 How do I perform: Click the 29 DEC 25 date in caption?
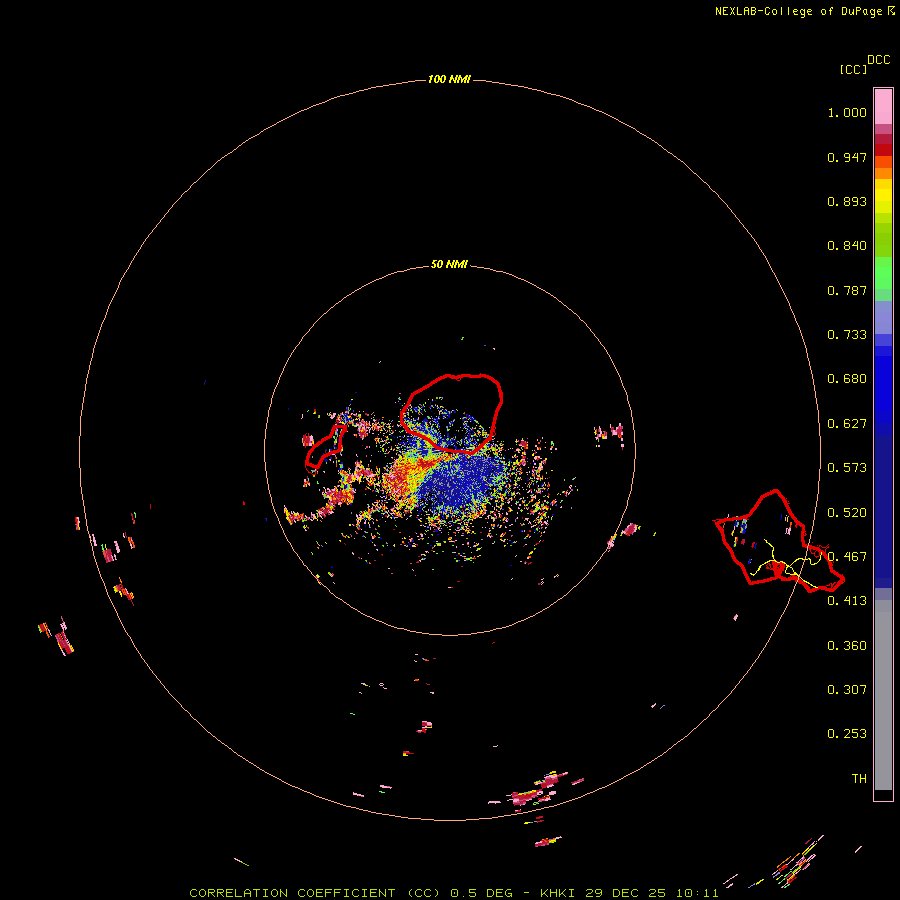(626, 893)
